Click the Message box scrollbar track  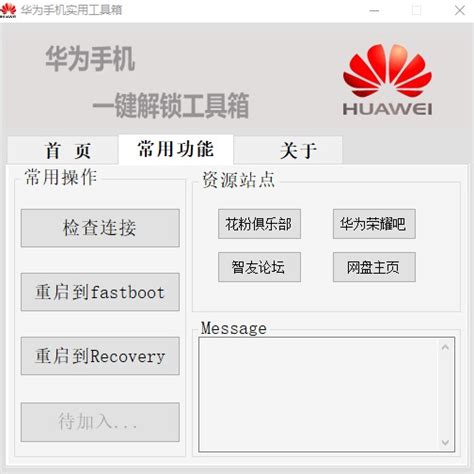[445, 395]
